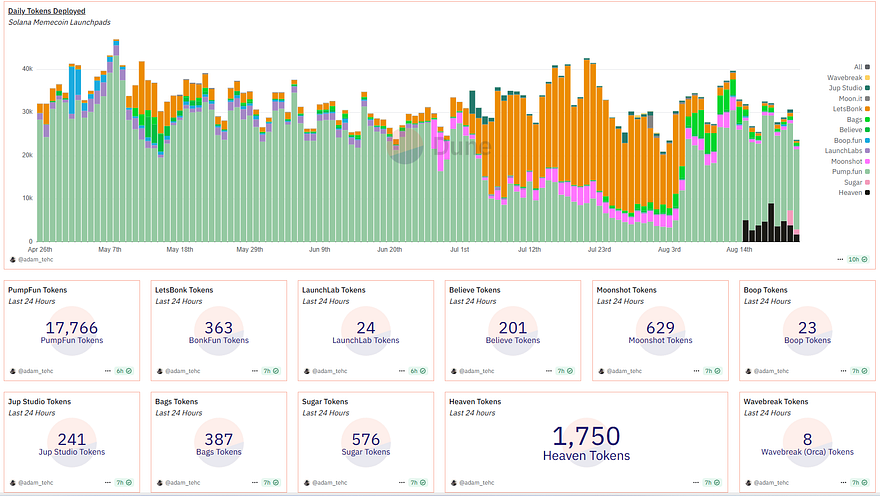
Task: Open the @adam_tehc link on the LetsBonk Tokens card
Action: click(x=182, y=371)
